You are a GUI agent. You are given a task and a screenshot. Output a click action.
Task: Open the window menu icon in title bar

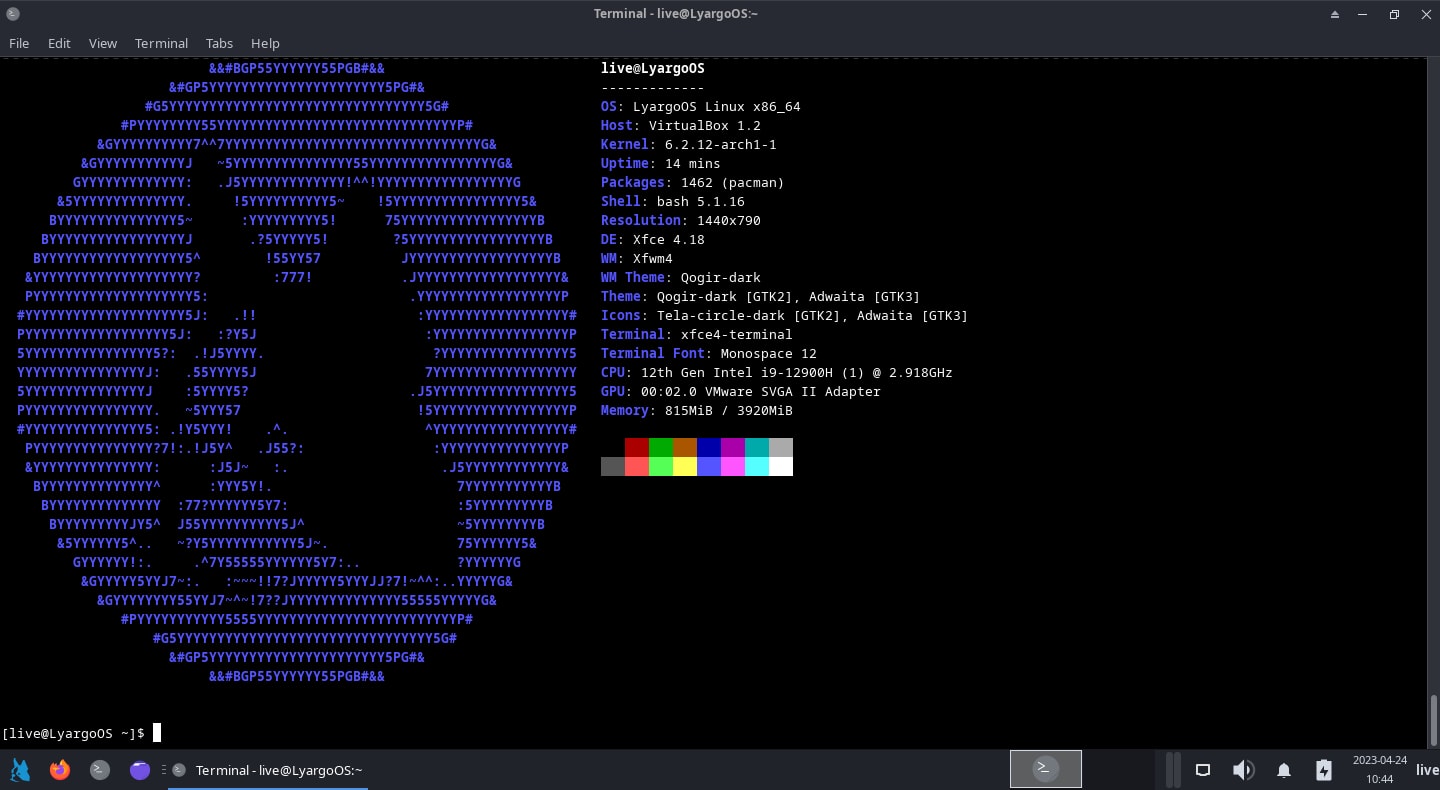point(13,14)
